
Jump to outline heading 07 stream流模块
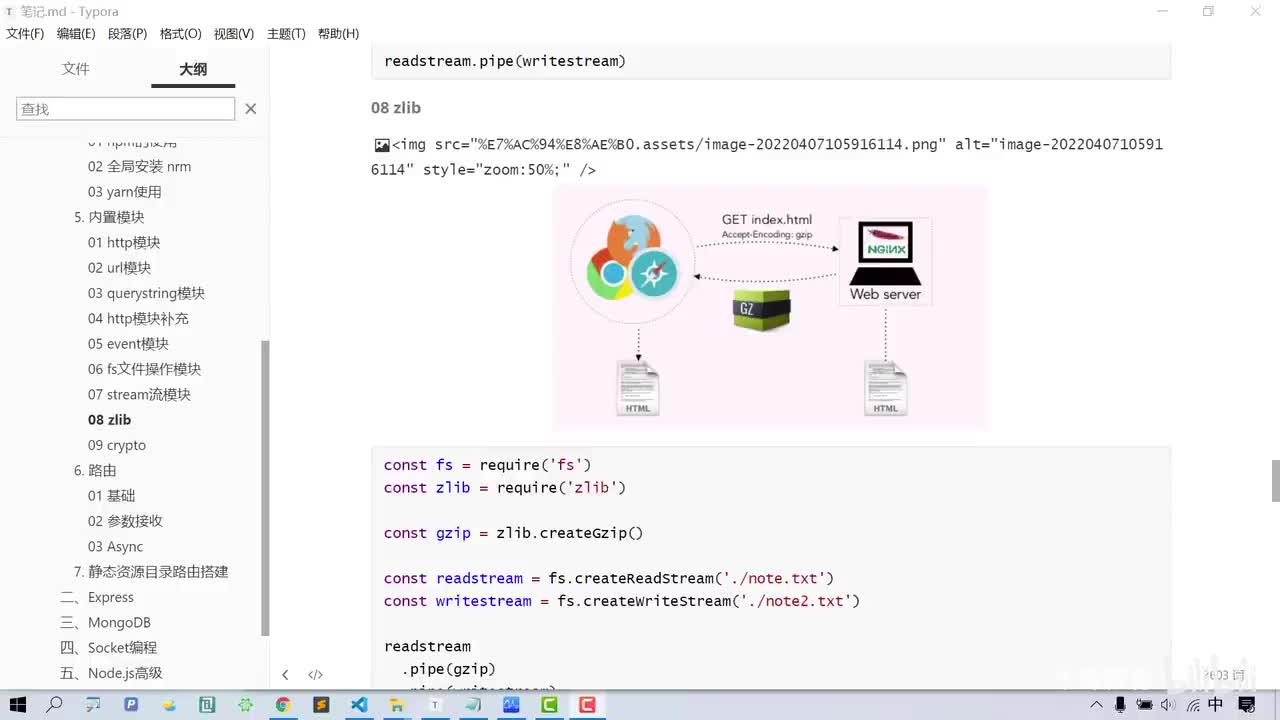139,395
